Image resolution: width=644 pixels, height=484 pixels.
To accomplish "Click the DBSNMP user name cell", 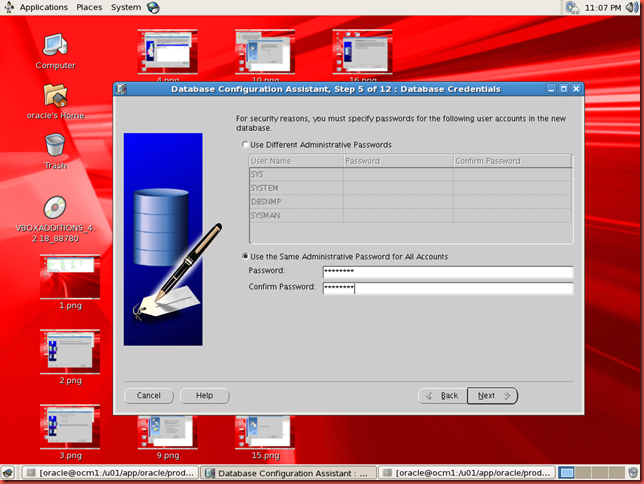I will (x=296, y=202).
